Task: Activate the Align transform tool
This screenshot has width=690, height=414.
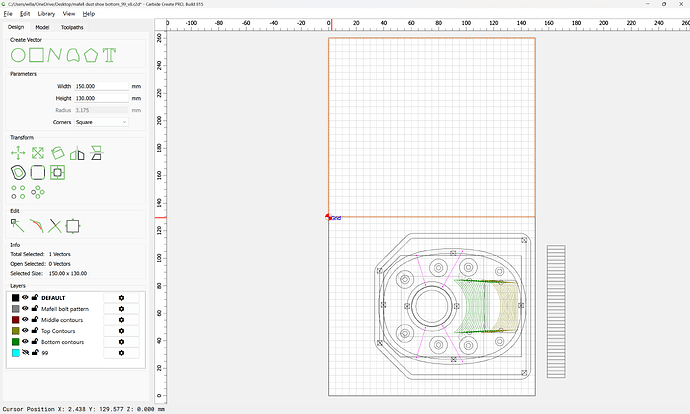Action: 96,153
